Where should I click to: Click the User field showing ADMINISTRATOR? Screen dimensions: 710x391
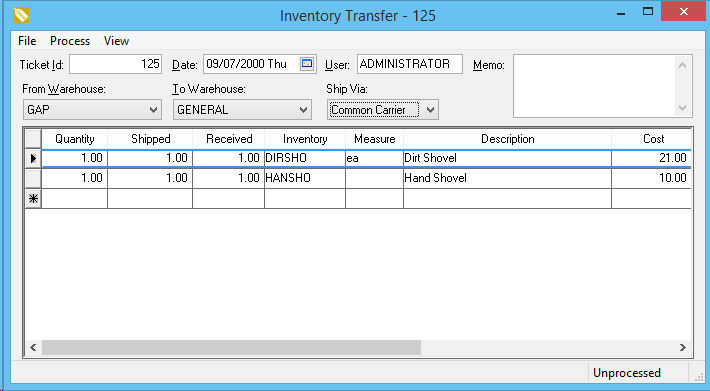(410, 64)
